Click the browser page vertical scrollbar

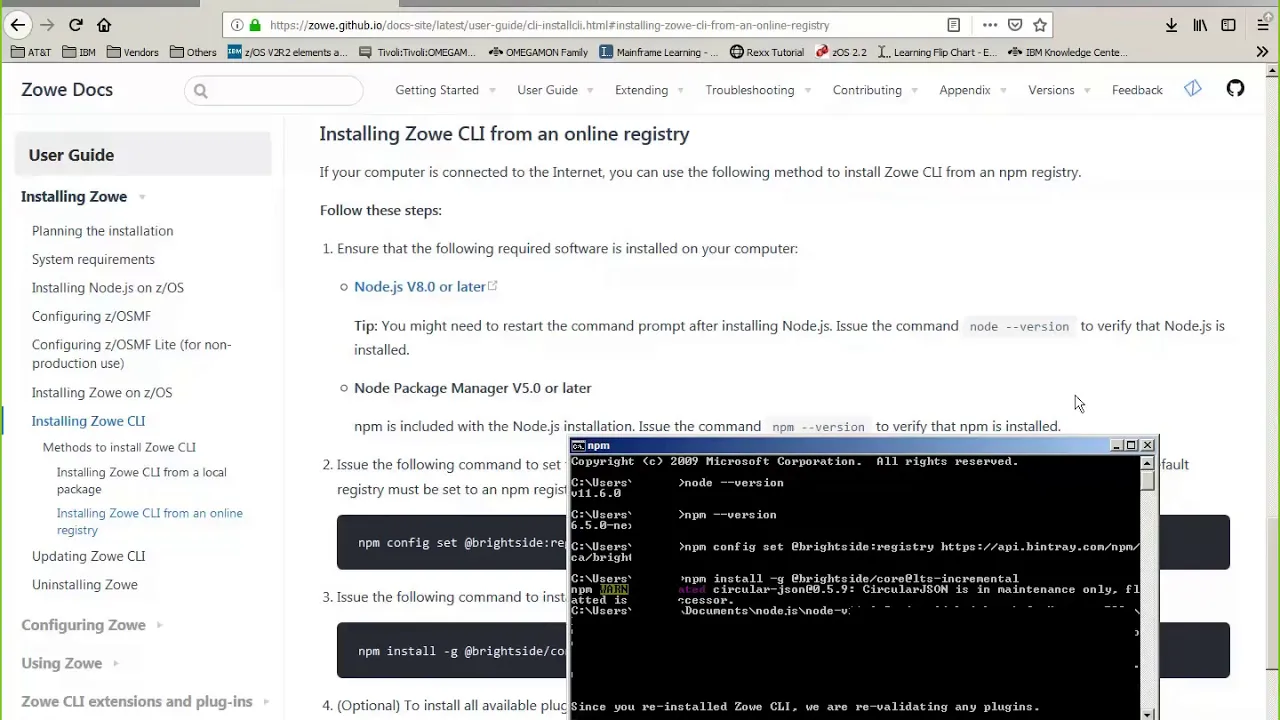point(1272,390)
